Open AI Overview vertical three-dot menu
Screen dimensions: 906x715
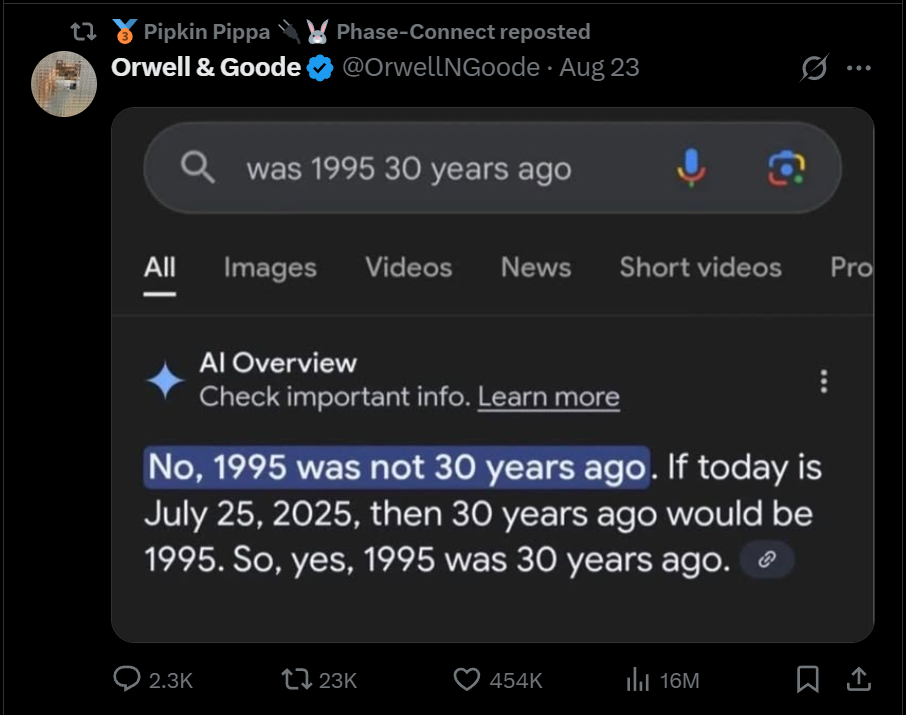[x=824, y=381]
